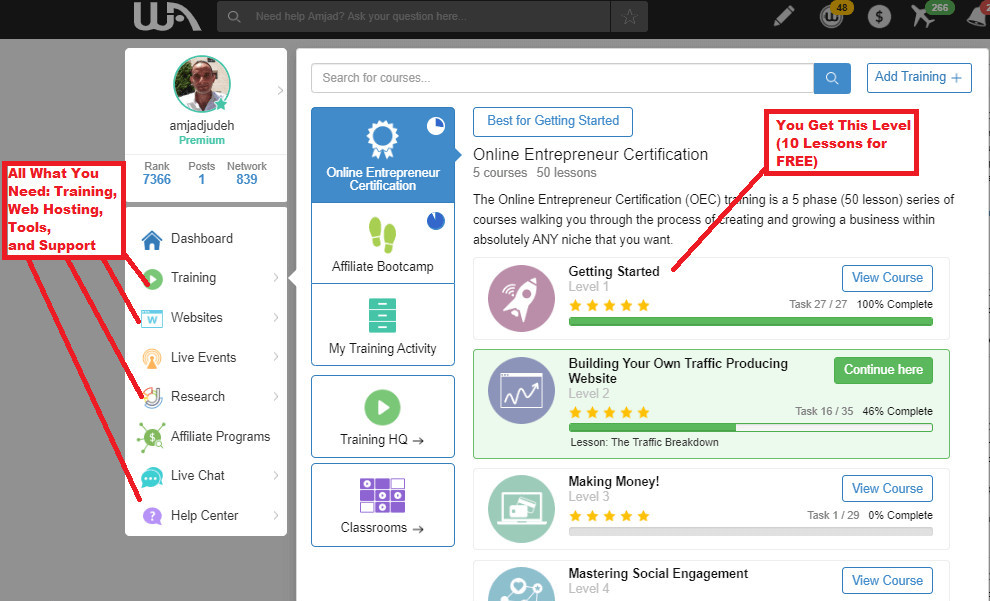Click the WA logo in top bar

coord(167,16)
